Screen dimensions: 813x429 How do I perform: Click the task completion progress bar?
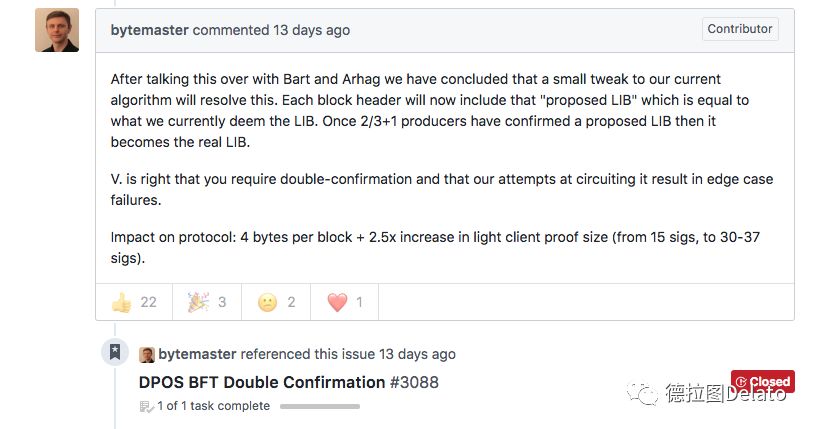(320, 406)
